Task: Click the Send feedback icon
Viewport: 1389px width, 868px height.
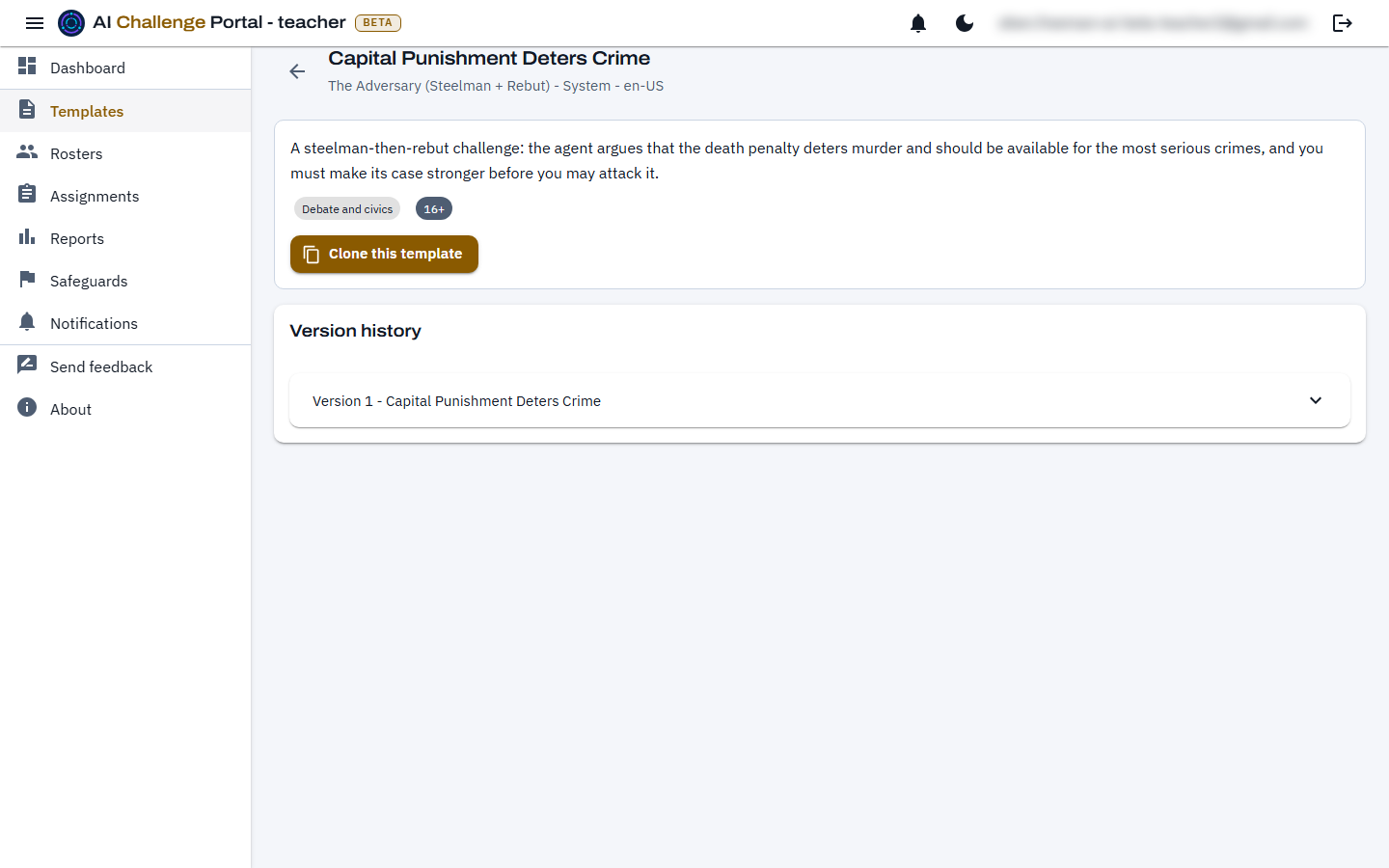Action: click(x=27, y=366)
